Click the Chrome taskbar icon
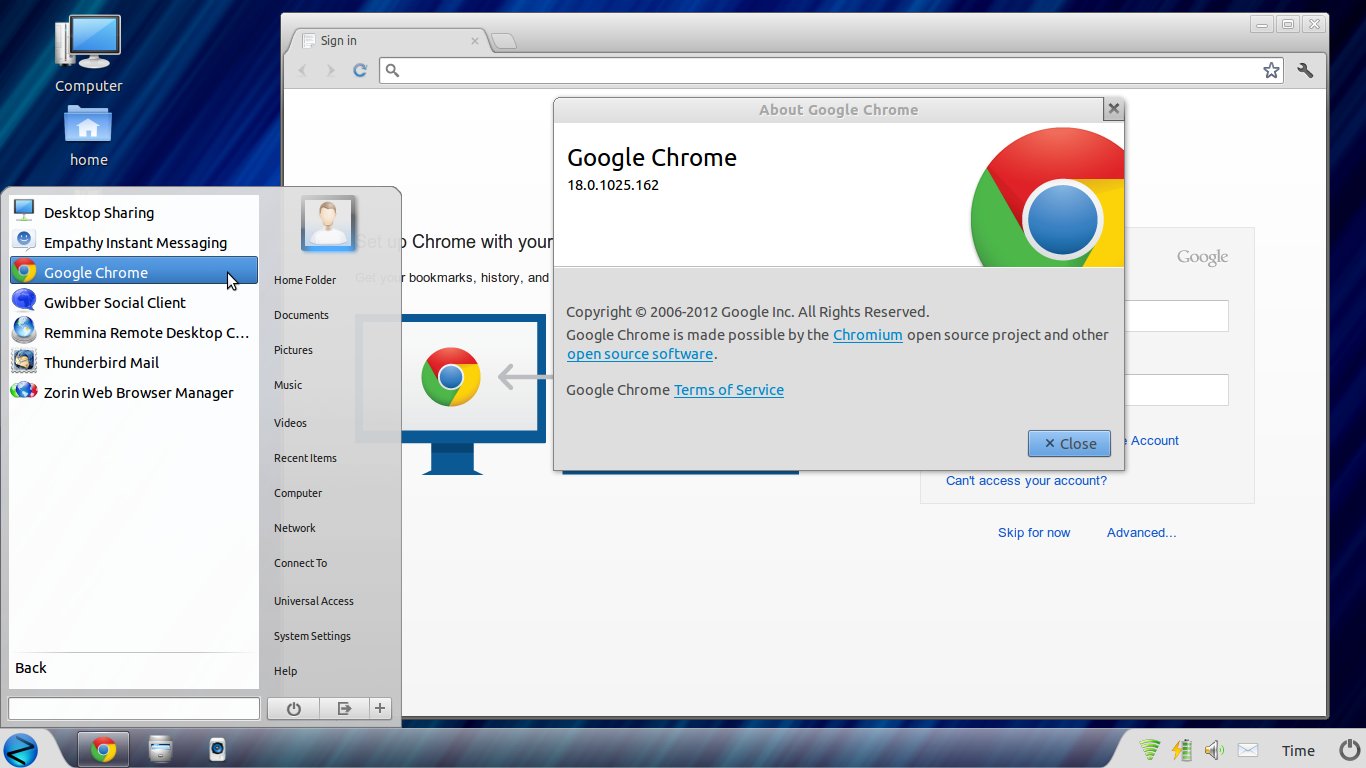This screenshot has width=1366, height=768. tap(103, 749)
